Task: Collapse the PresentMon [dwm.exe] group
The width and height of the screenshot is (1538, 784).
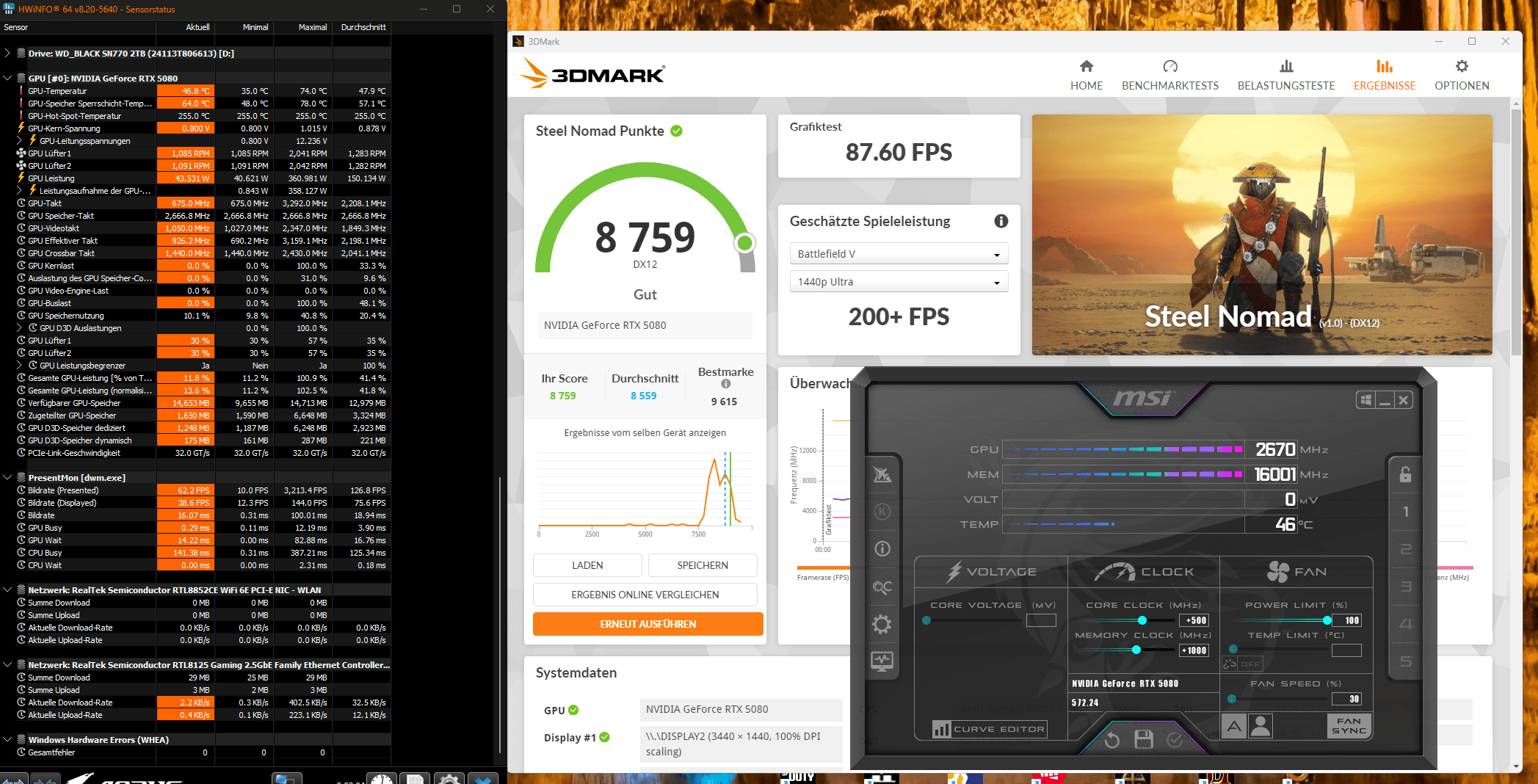Action: coord(7,477)
